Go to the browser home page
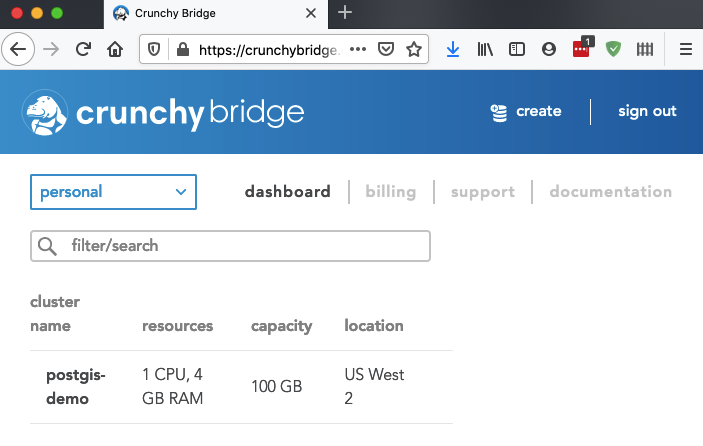This screenshot has width=703, height=446. tap(115, 49)
